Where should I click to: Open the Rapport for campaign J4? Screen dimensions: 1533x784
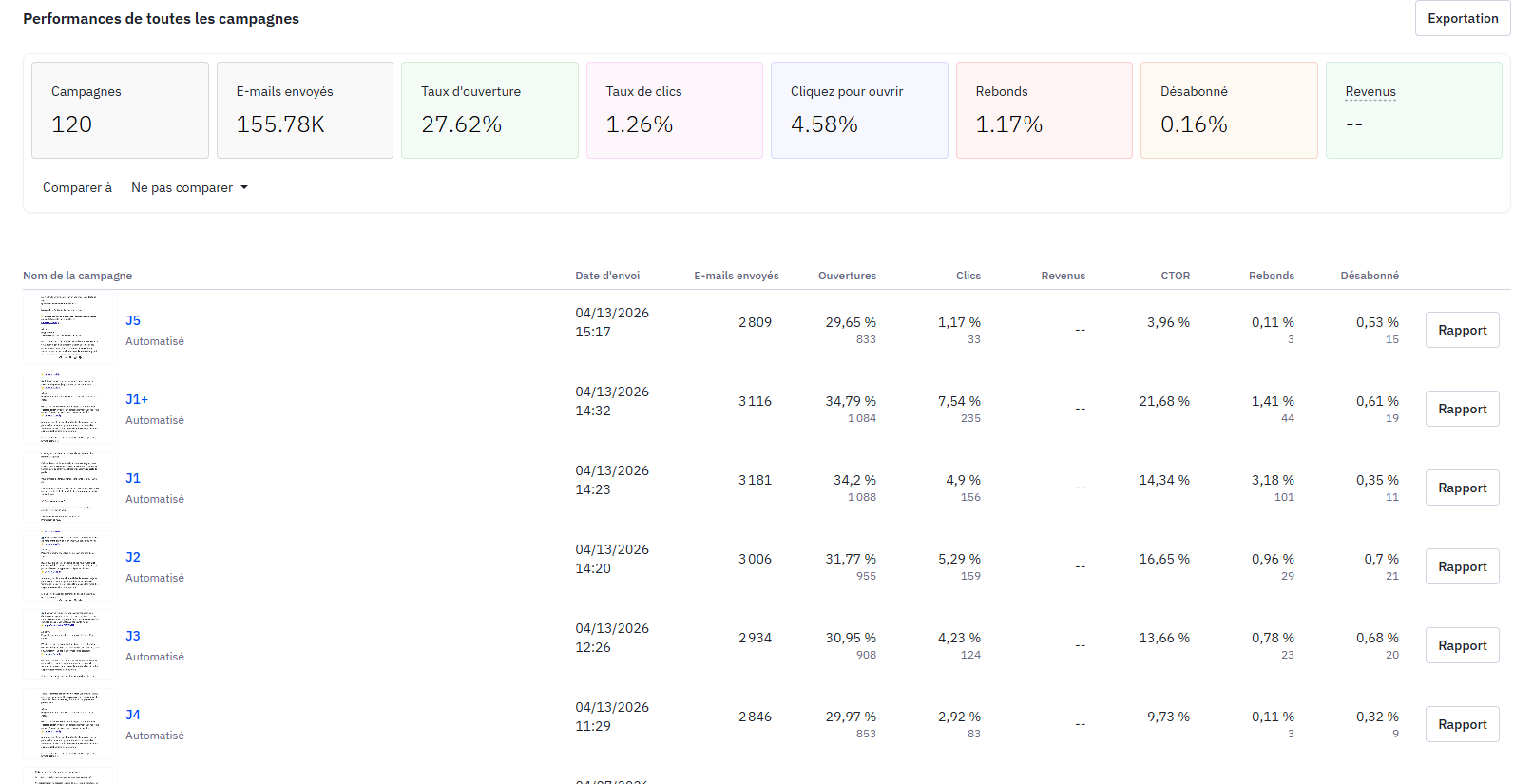point(1462,724)
